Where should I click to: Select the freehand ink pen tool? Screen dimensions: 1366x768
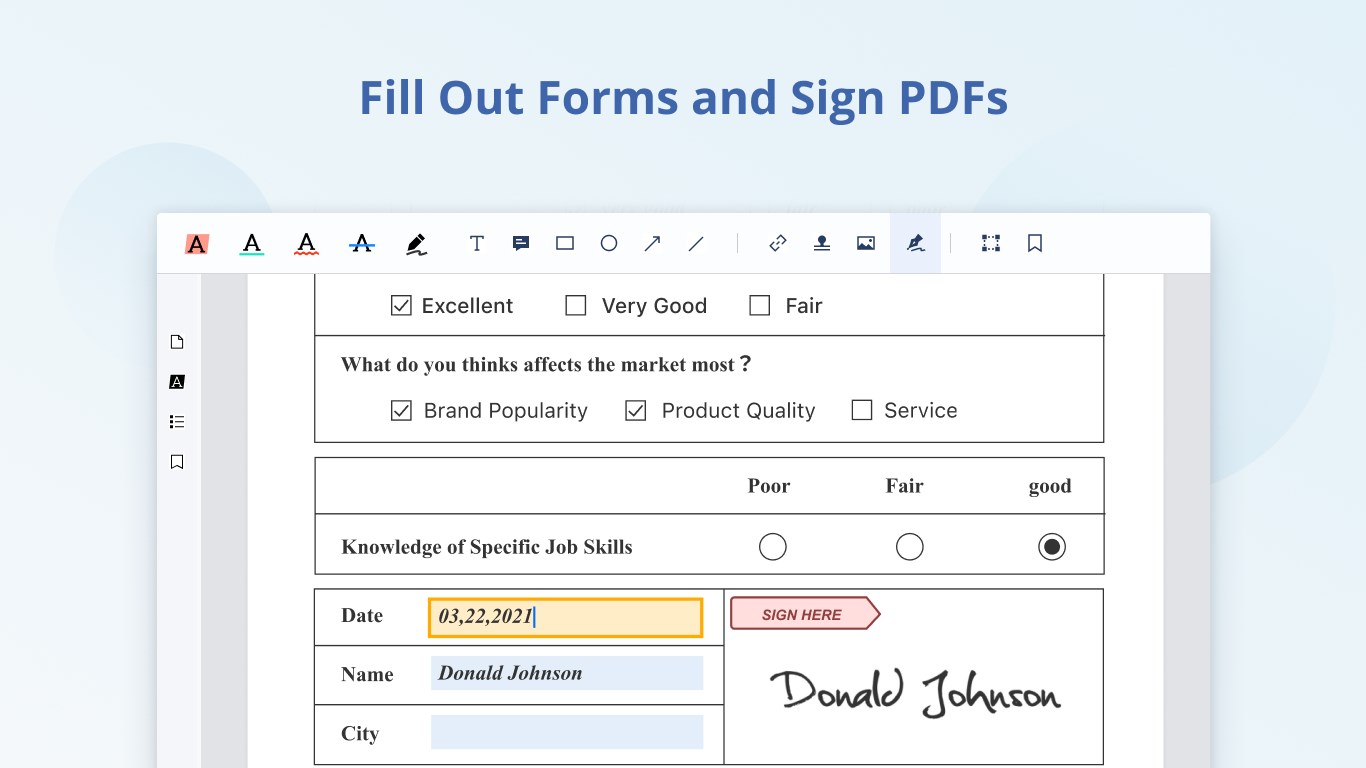pyautogui.click(x=417, y=243)
